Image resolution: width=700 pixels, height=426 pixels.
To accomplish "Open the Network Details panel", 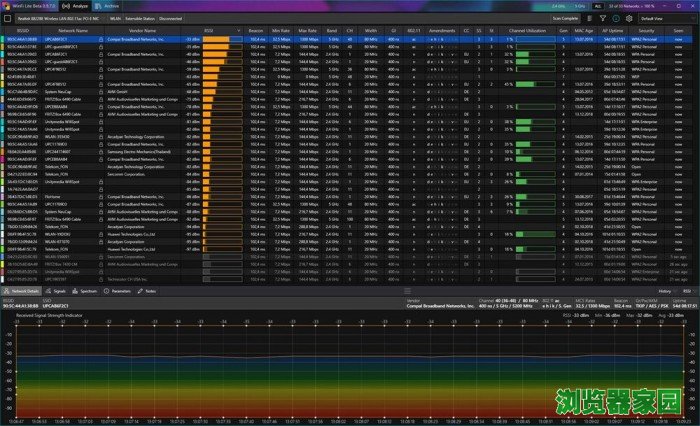I will pos(22,290).
